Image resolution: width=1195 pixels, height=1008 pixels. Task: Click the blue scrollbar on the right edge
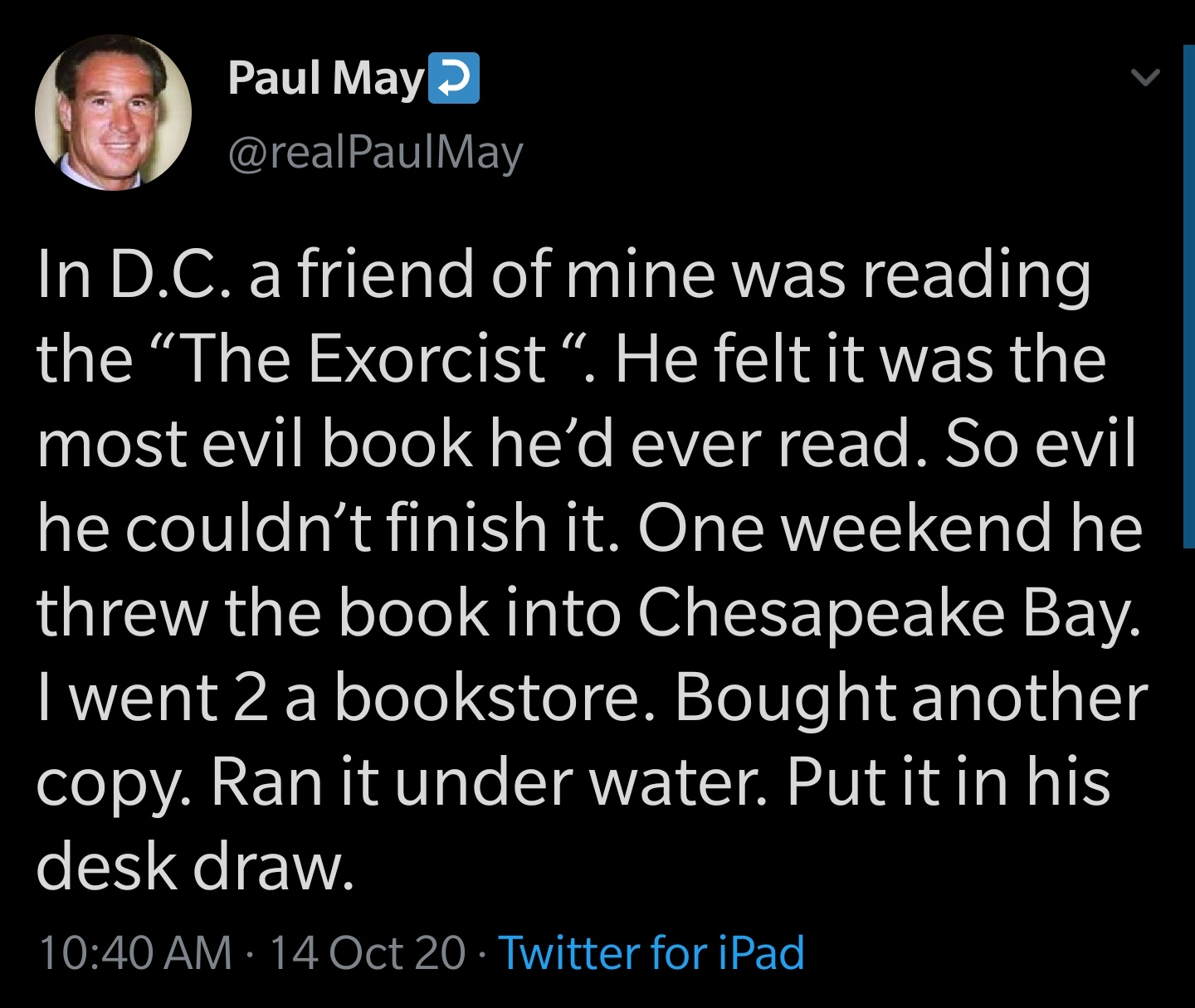click(1188, 299)
